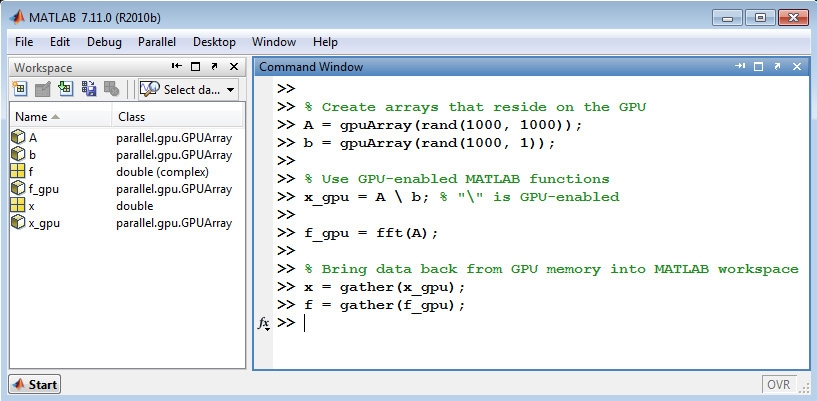
Task: Click the "double (complex)" class cell
Action: pyautogui.click(x=162, y=172)
